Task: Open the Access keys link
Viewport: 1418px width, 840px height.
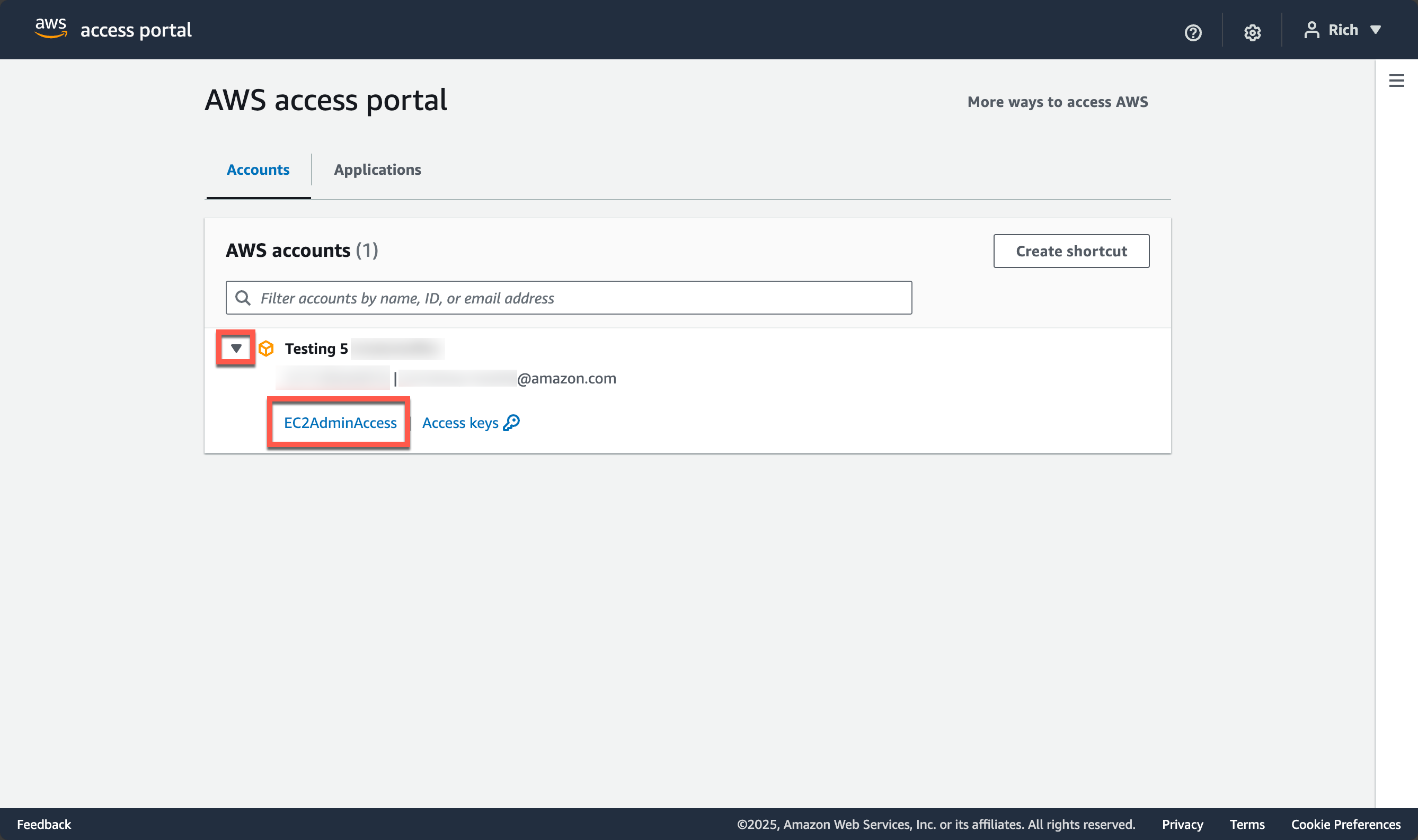Action: (x=460, y=422)
